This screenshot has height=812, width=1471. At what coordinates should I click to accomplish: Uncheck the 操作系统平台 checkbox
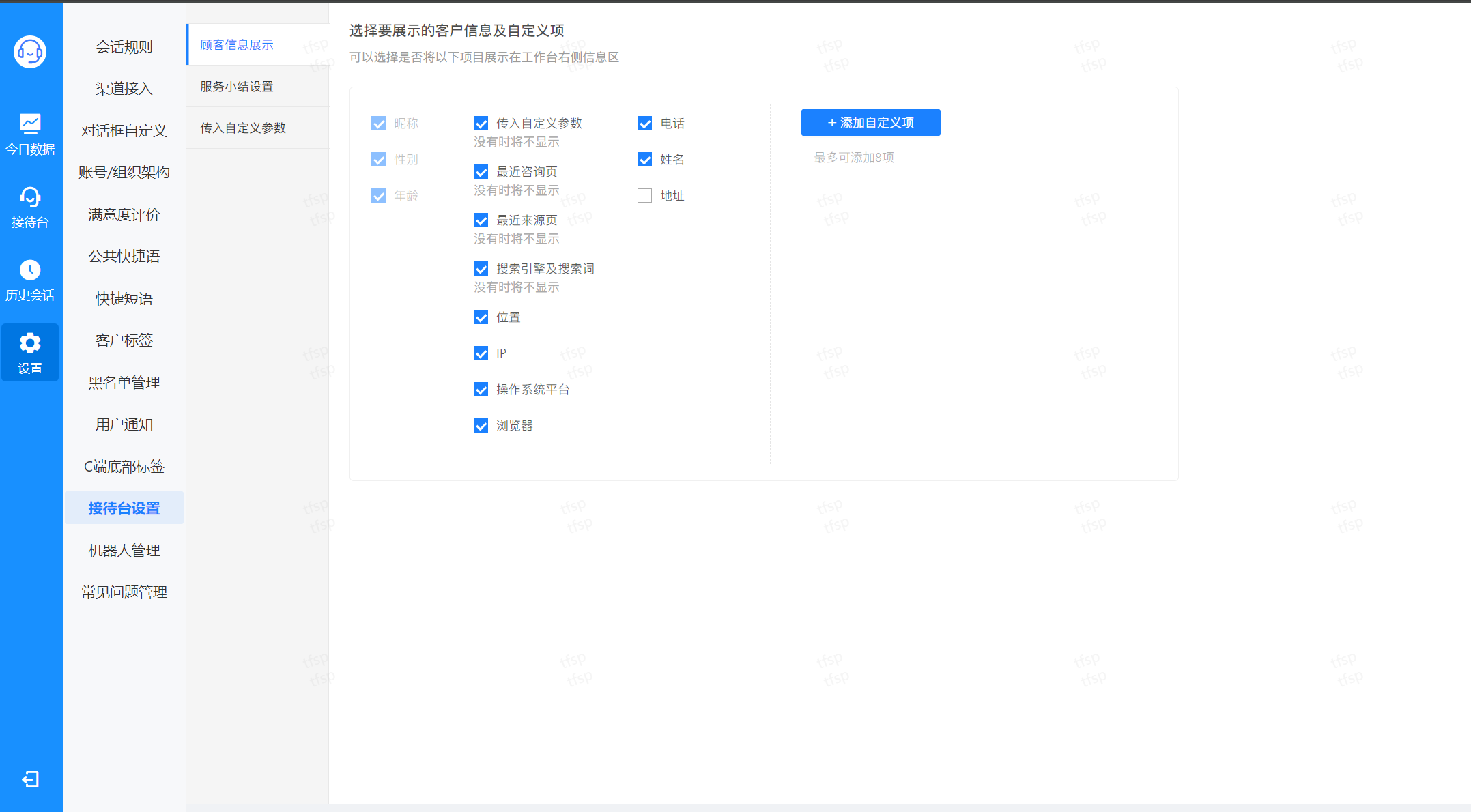(481, 390)
